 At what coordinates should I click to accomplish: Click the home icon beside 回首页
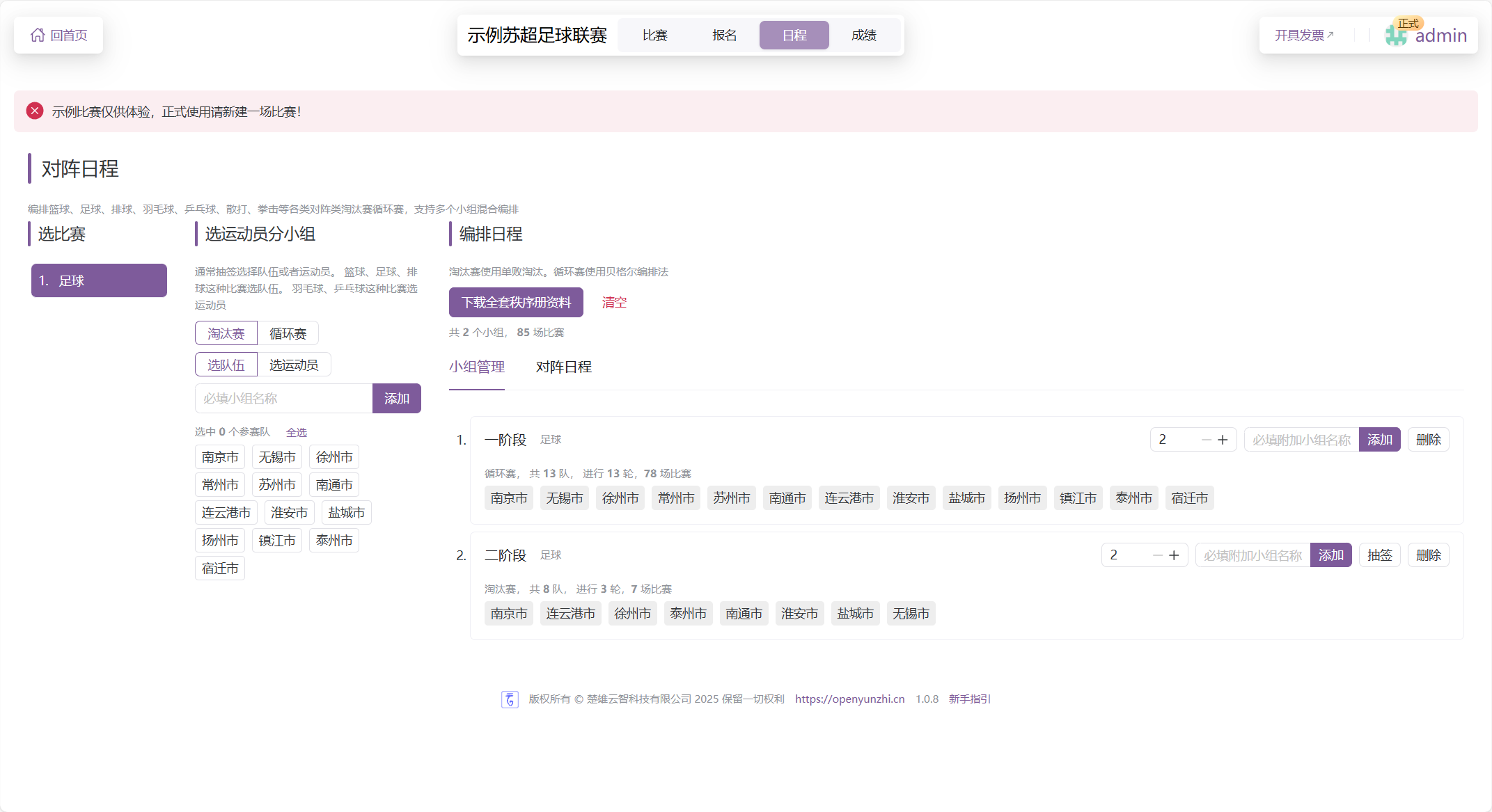pyautogui.click(x=38, y=35)
